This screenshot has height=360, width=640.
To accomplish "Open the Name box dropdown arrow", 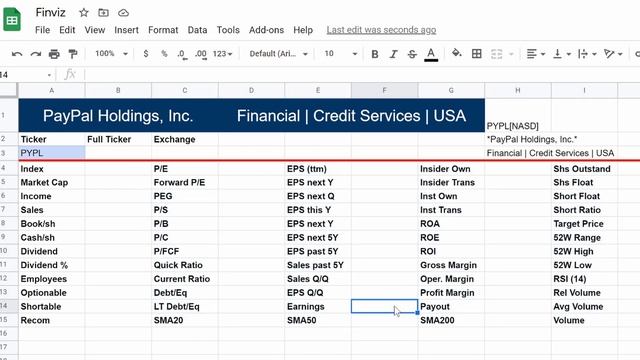I will [x=49, y=75].
